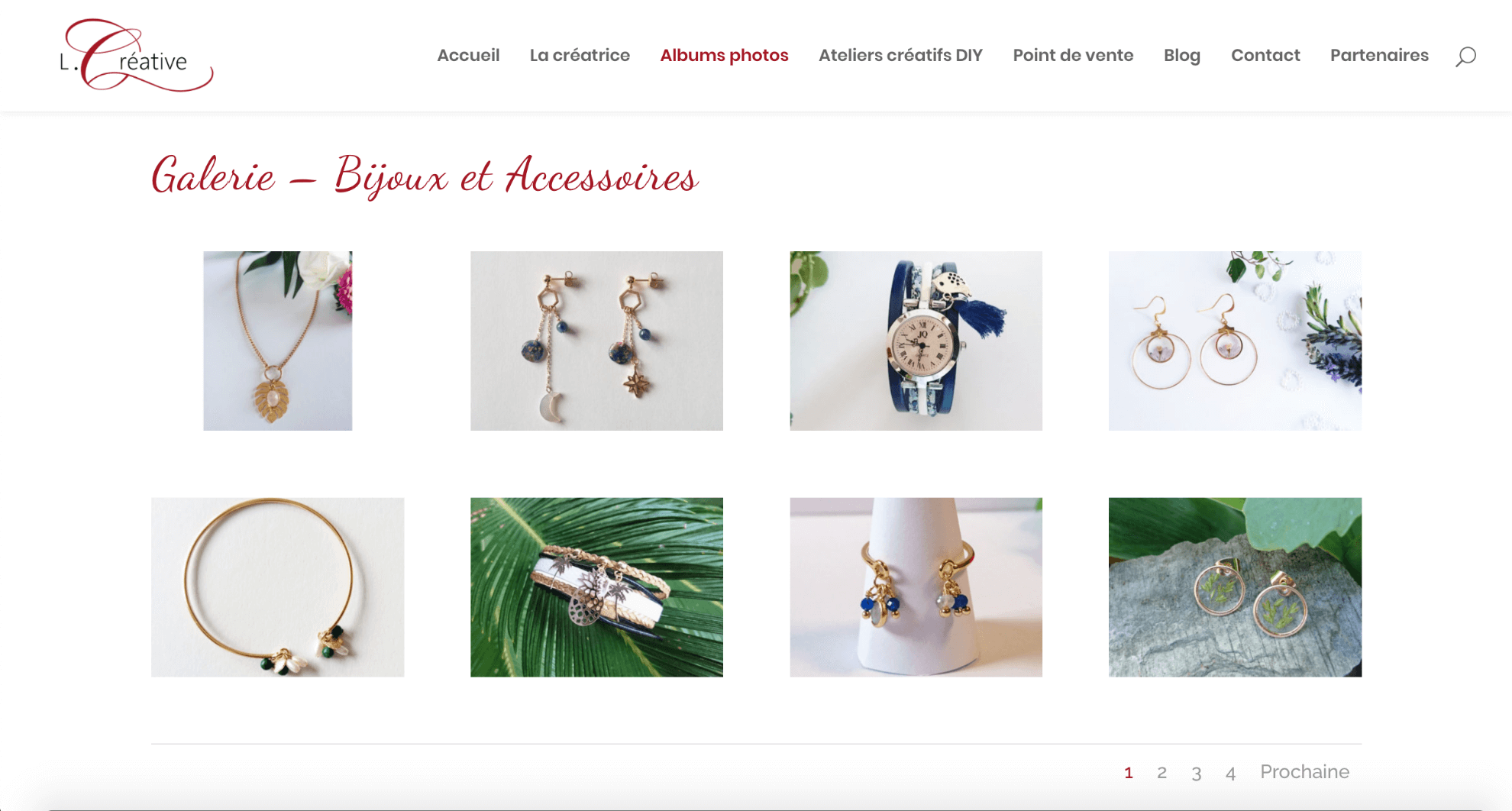The height and width of the screenshot is (811, 1512).
Task: View blue bracelet watch photo
Action: click(x=916, y=341)
